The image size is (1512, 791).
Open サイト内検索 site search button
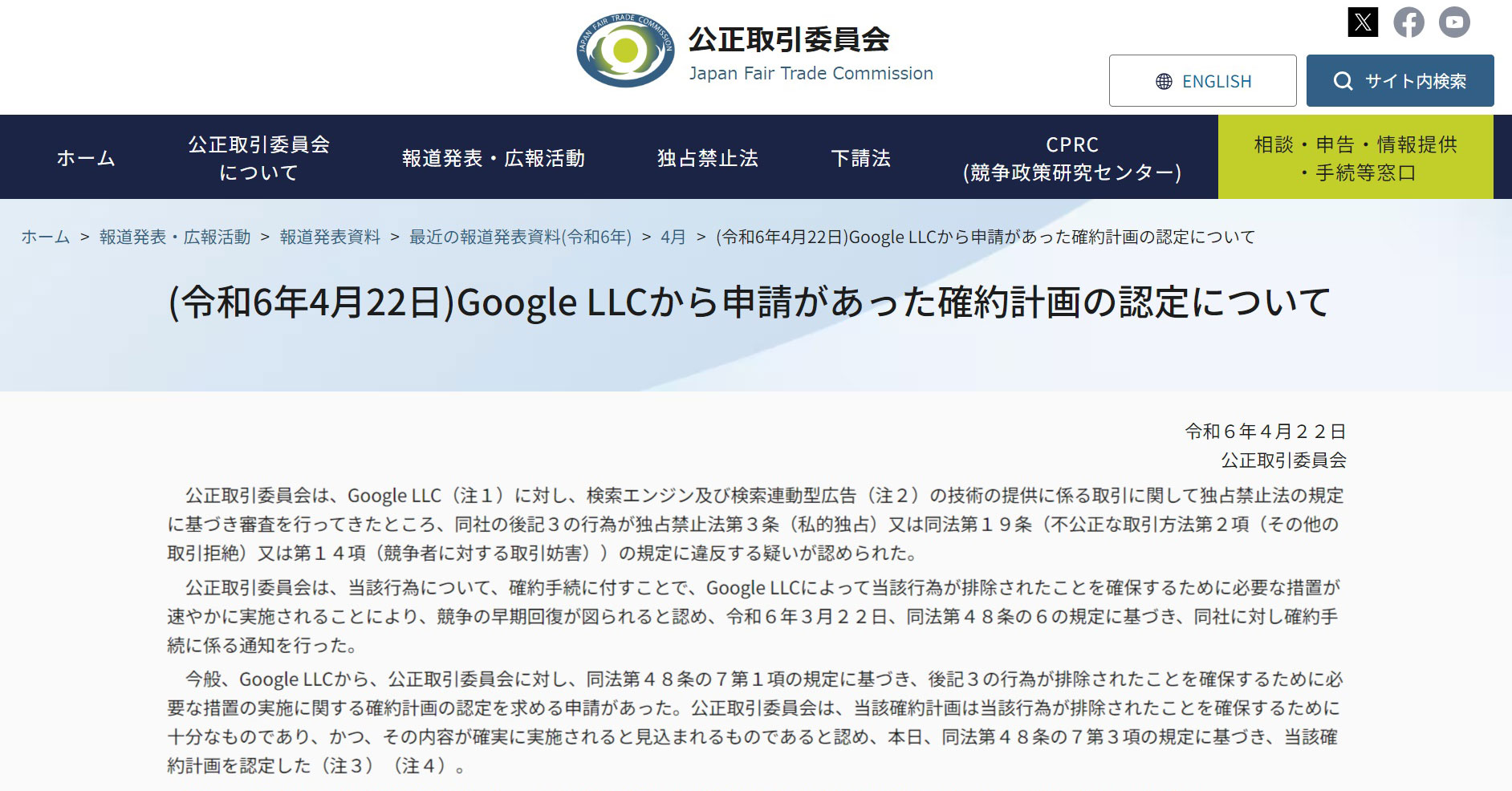tap(1400, 80)
